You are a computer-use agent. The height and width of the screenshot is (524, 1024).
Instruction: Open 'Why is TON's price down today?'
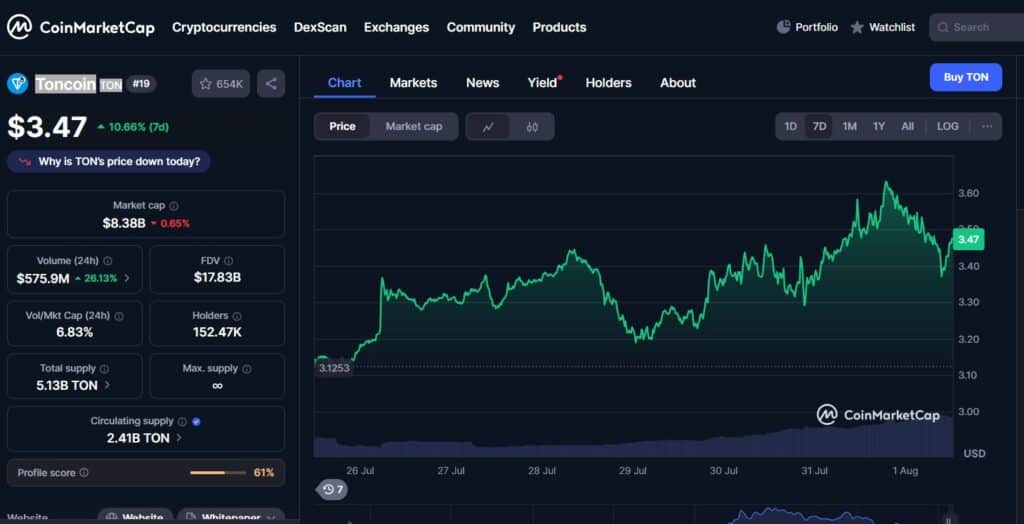tap(109, 162)
